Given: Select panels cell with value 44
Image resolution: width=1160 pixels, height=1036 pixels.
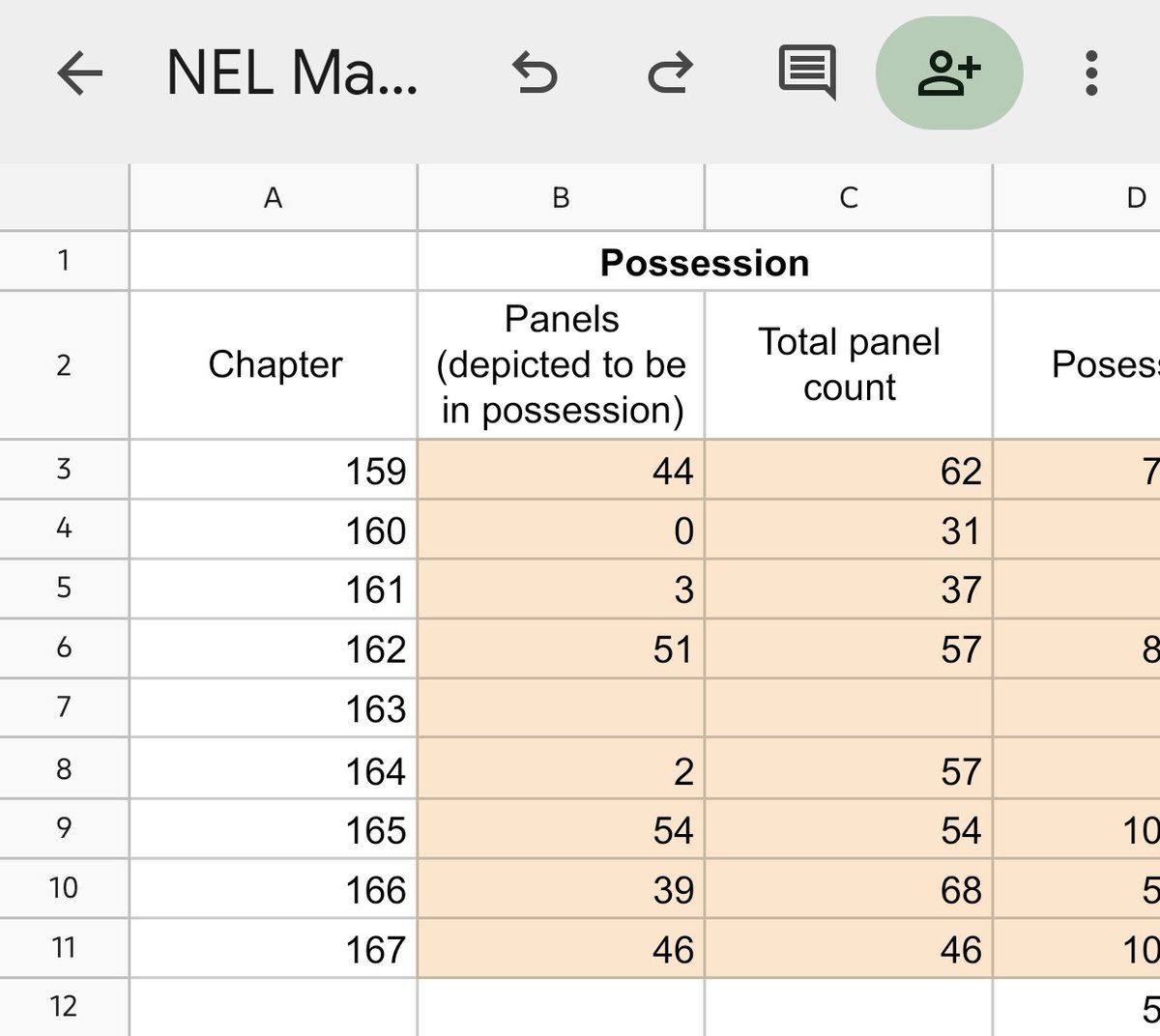Looking at the screenshot, I should coord(561,470).
